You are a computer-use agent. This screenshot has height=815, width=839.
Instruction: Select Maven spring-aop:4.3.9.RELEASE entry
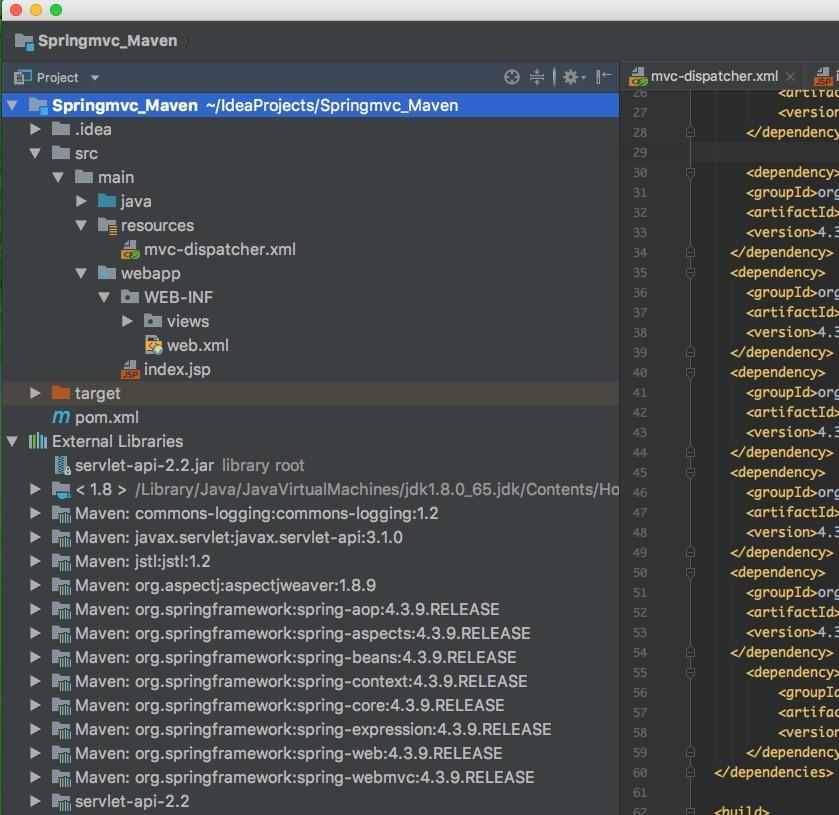(x=287, y=610)
